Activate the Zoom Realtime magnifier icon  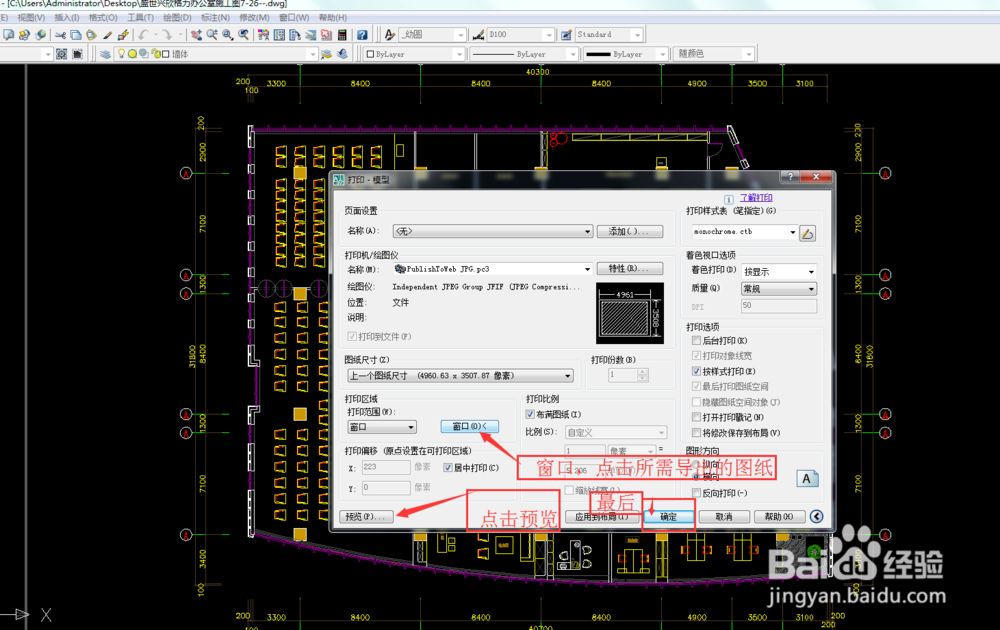tap(212, 34)
